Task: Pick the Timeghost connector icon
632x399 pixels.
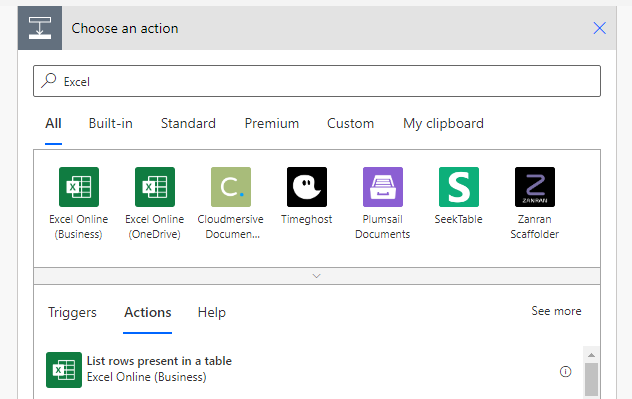Action: tap(307, 187)
